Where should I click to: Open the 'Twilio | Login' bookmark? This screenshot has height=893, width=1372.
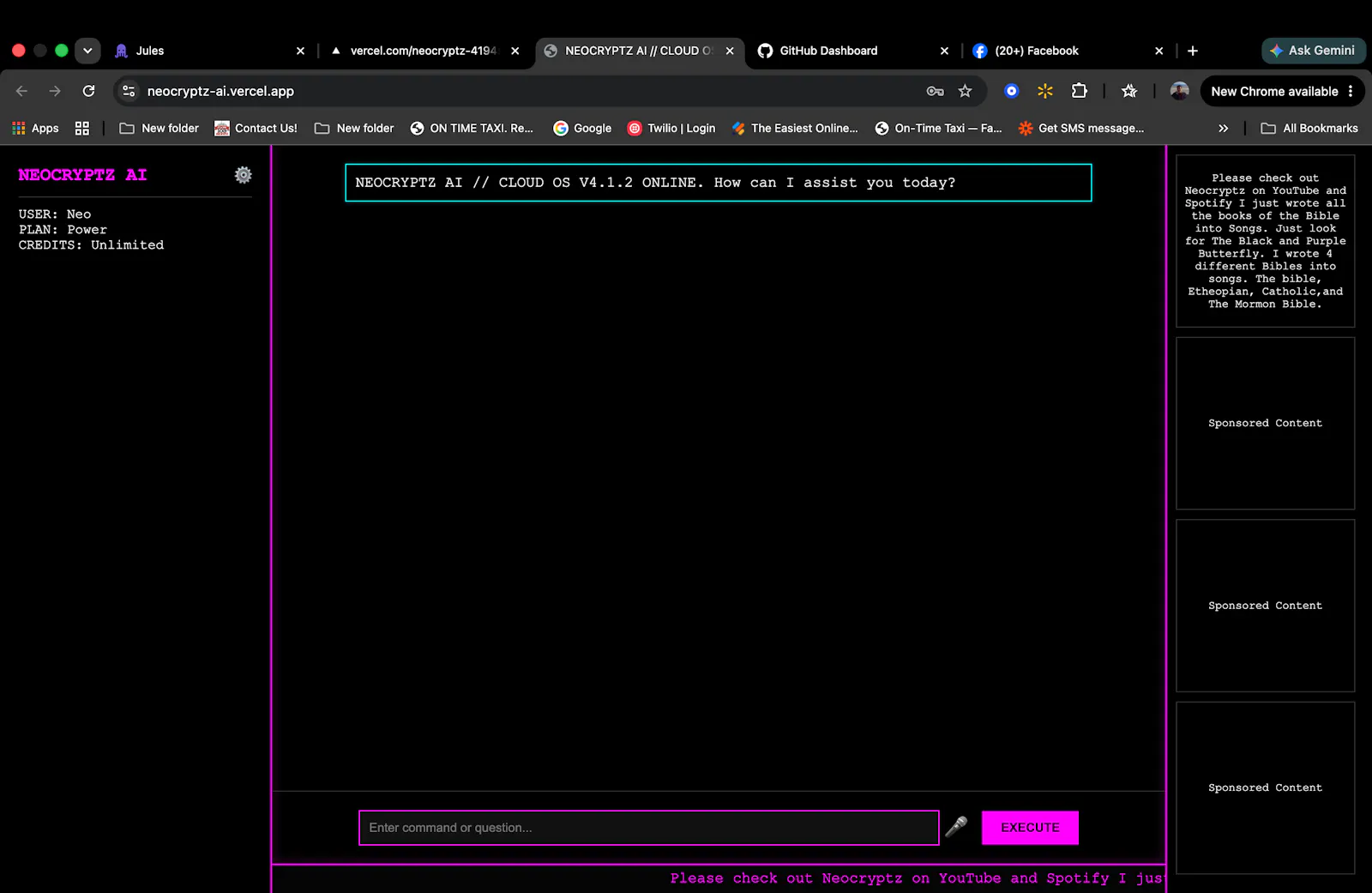pos(671,128)
